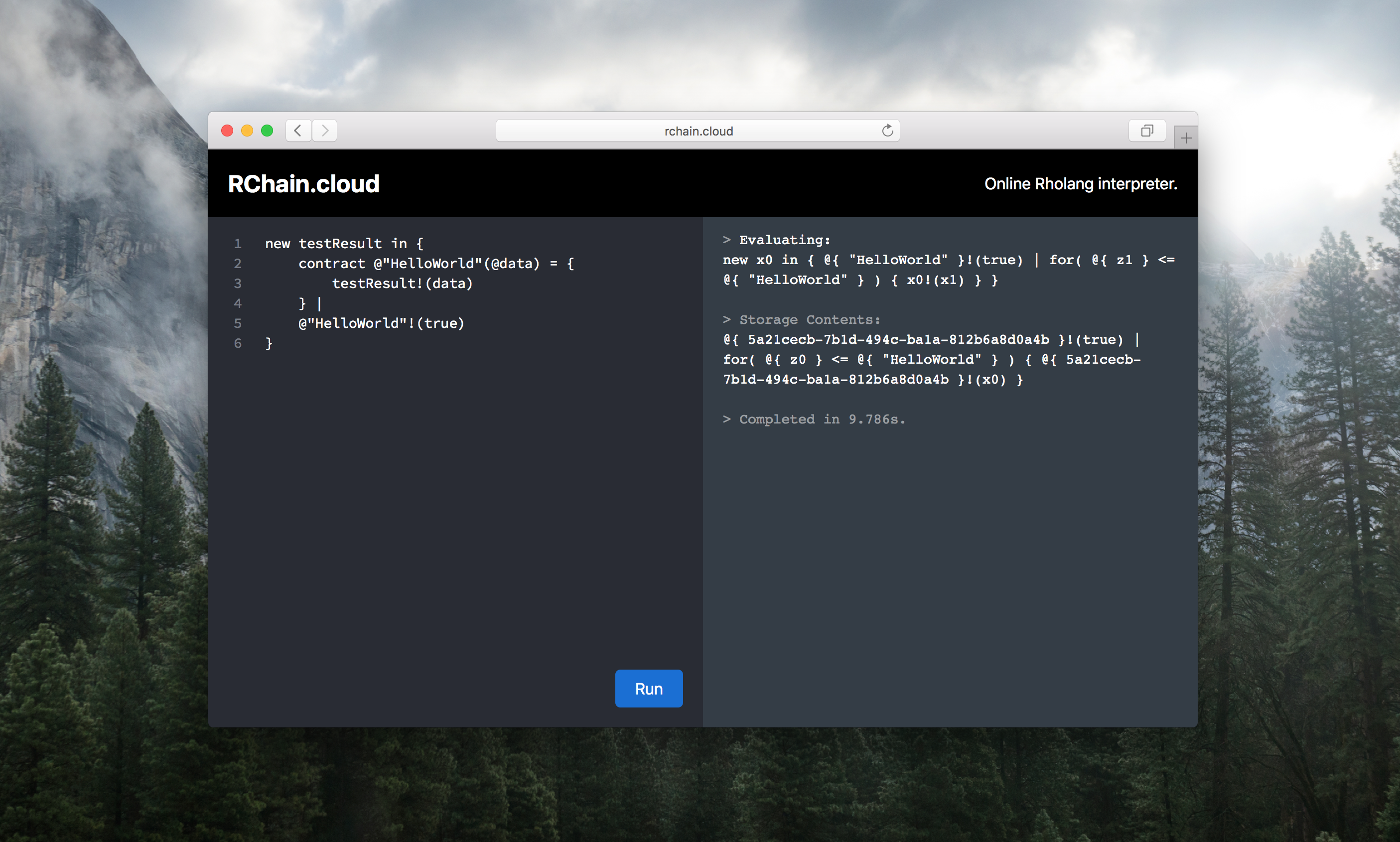The height and width of the screenshot is (842, 1400).
Task: Minimize window with the yellow dot
Action: pos(247,131)
